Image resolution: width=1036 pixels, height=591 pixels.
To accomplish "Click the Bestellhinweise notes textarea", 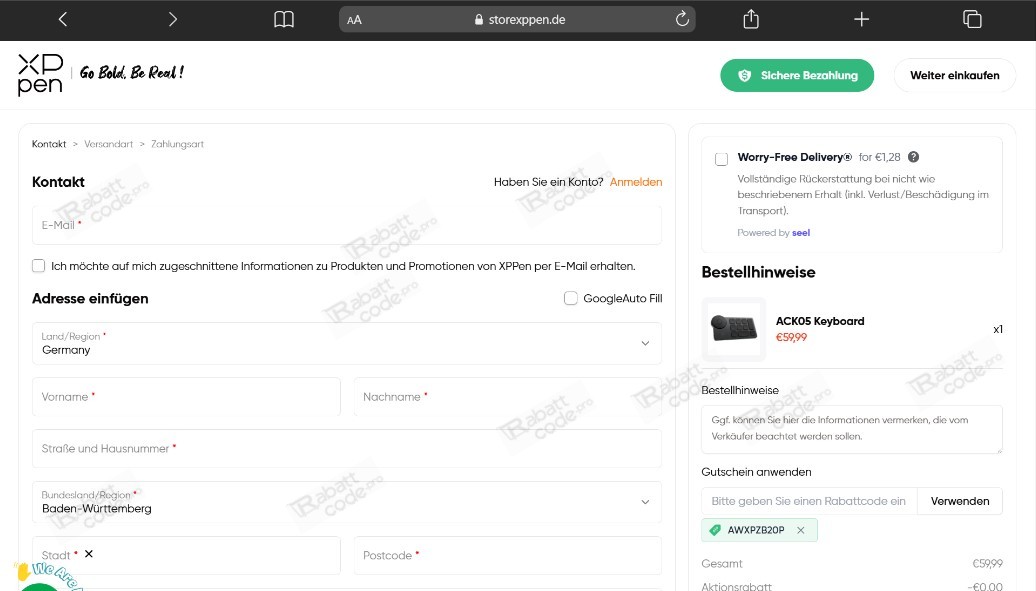I will pyautogui.click(x=852, y=429).
